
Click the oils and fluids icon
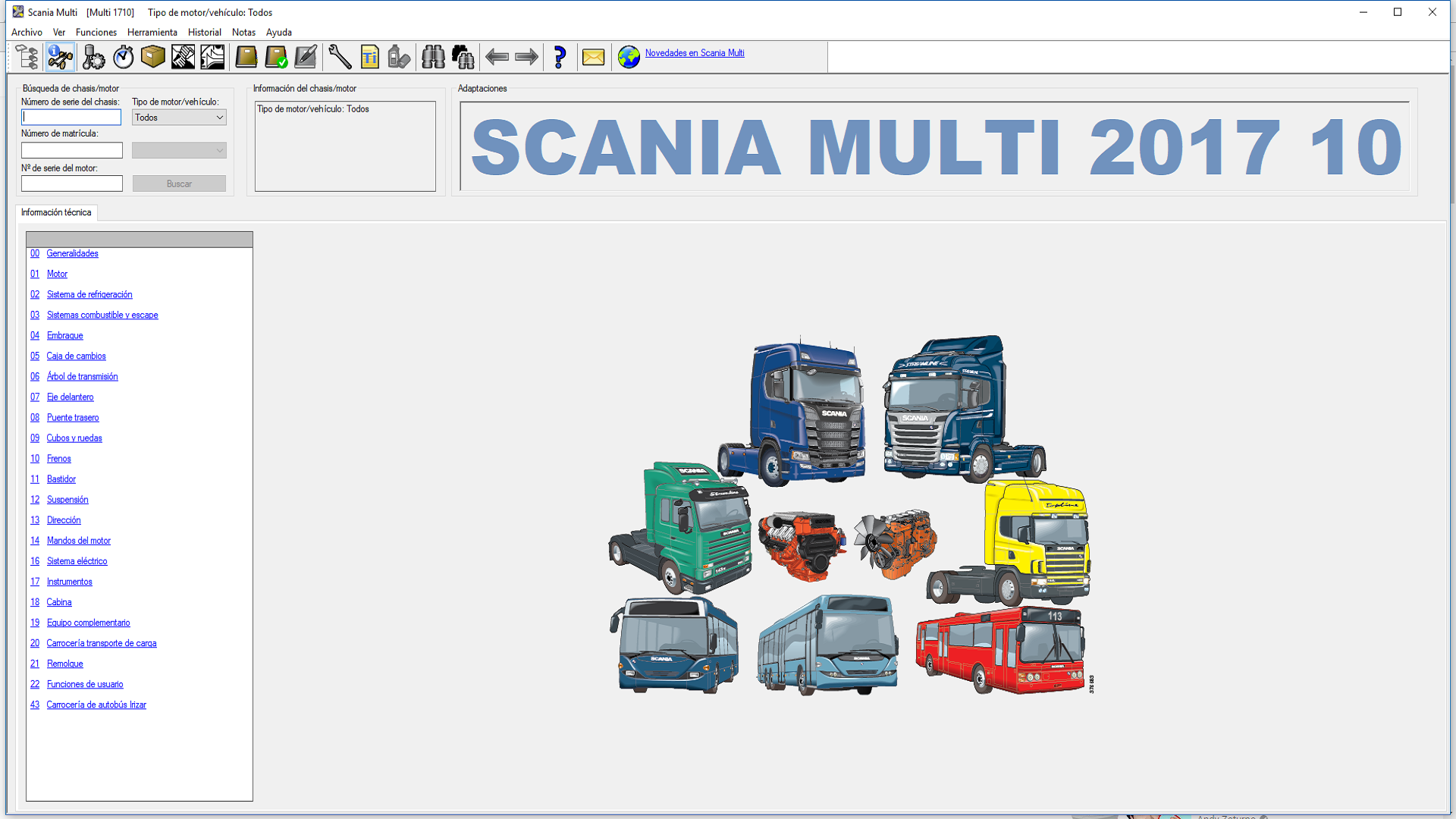coord(400,57)
